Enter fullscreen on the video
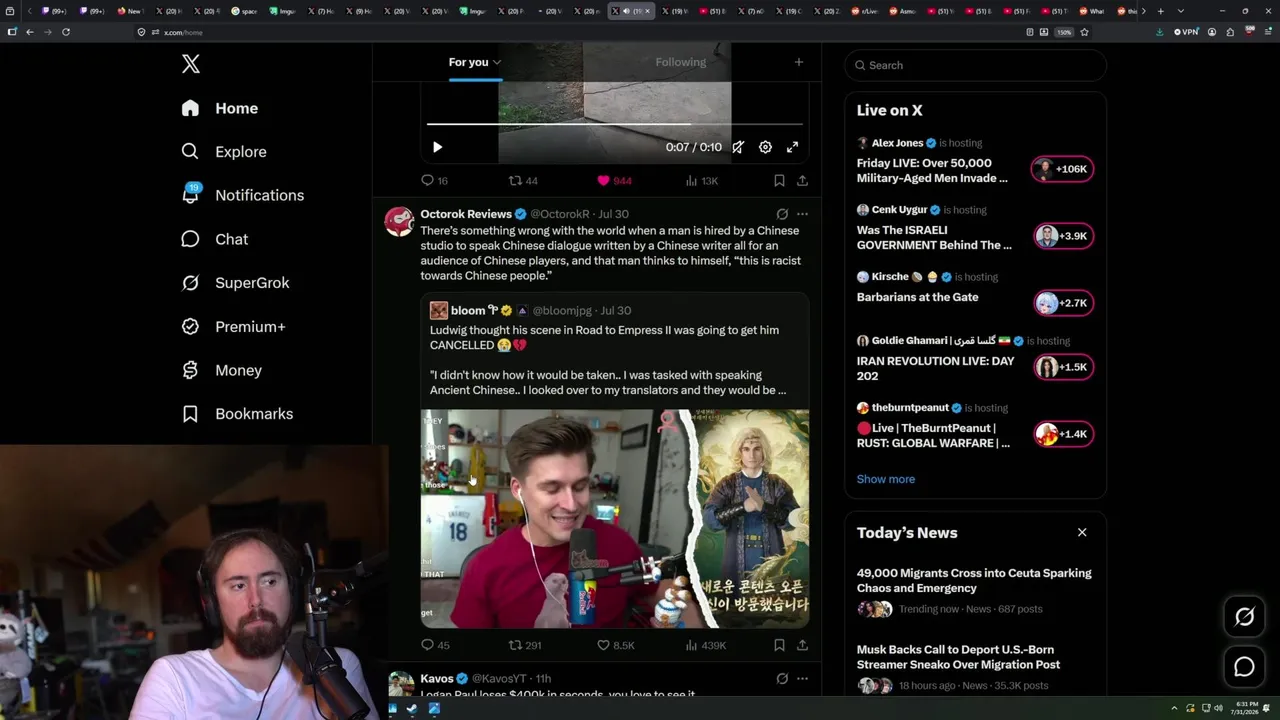1280x720 pixels. tap(792, 147)
